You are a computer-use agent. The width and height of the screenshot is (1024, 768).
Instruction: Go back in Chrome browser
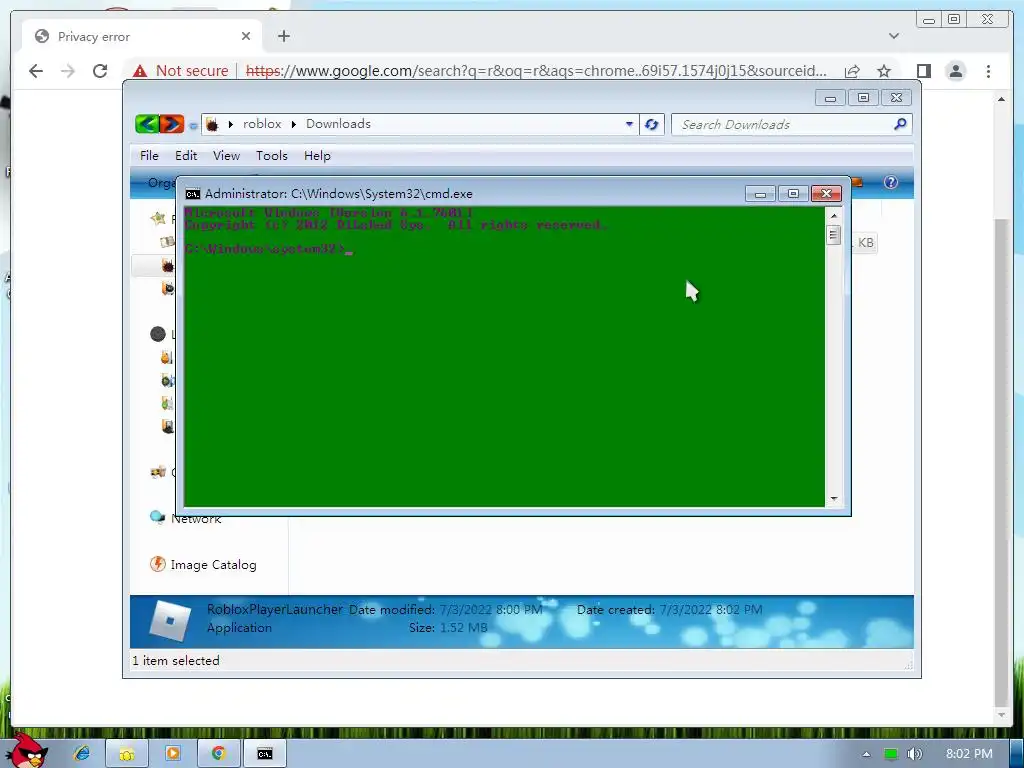pyautogui.click(x=36, y=71)
